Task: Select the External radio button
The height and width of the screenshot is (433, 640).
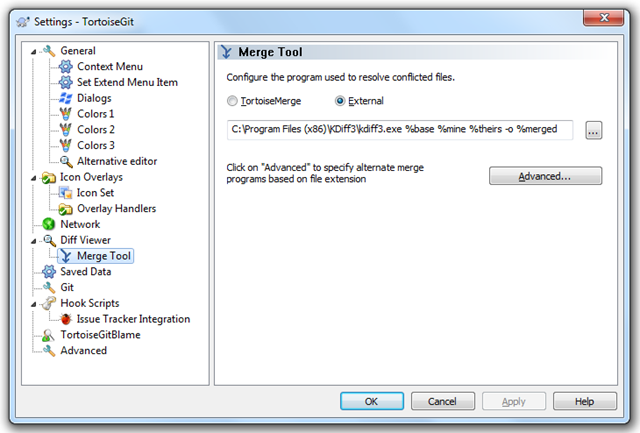Action: (340, 101)
